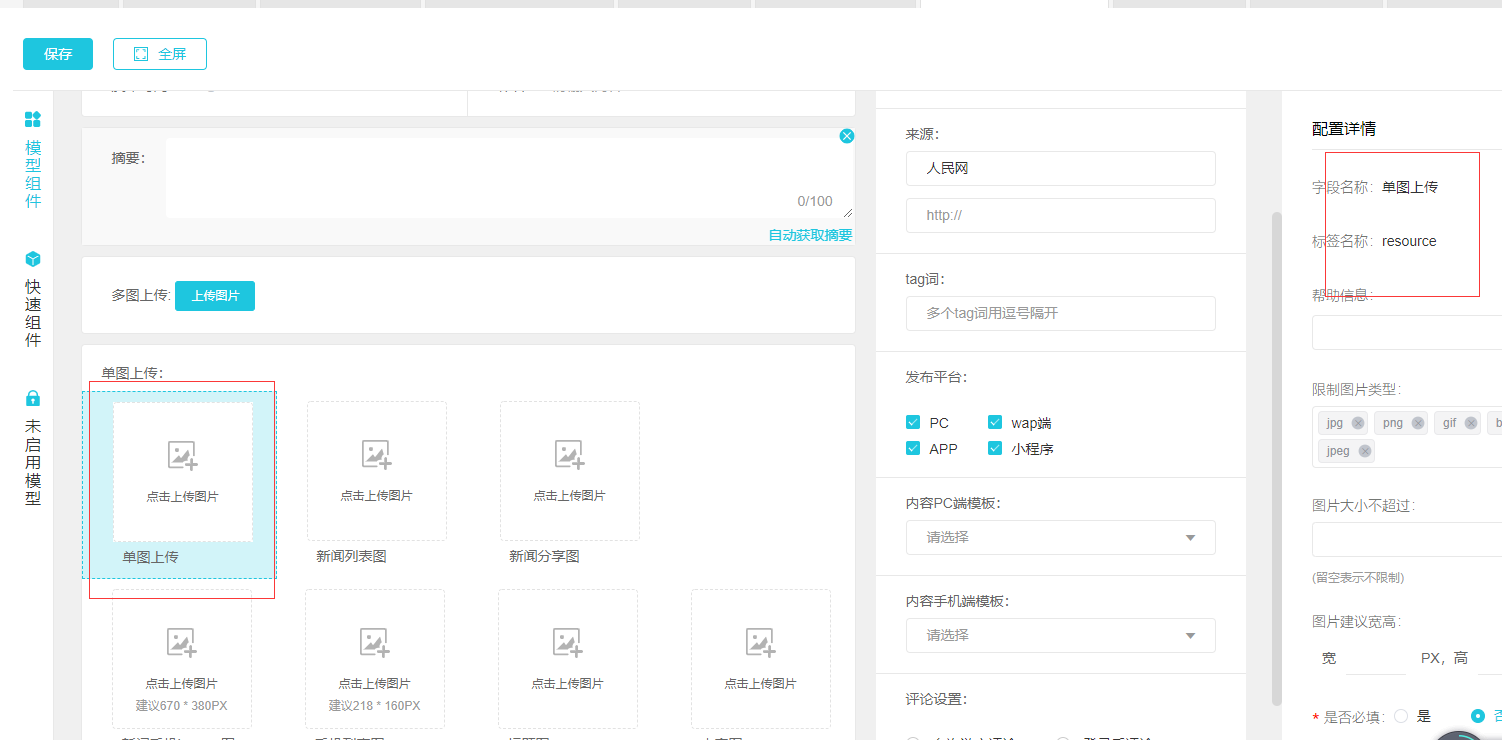Click the 自动获取摘要 link
The image size is (1502, 740).
[x=810, y=235]
